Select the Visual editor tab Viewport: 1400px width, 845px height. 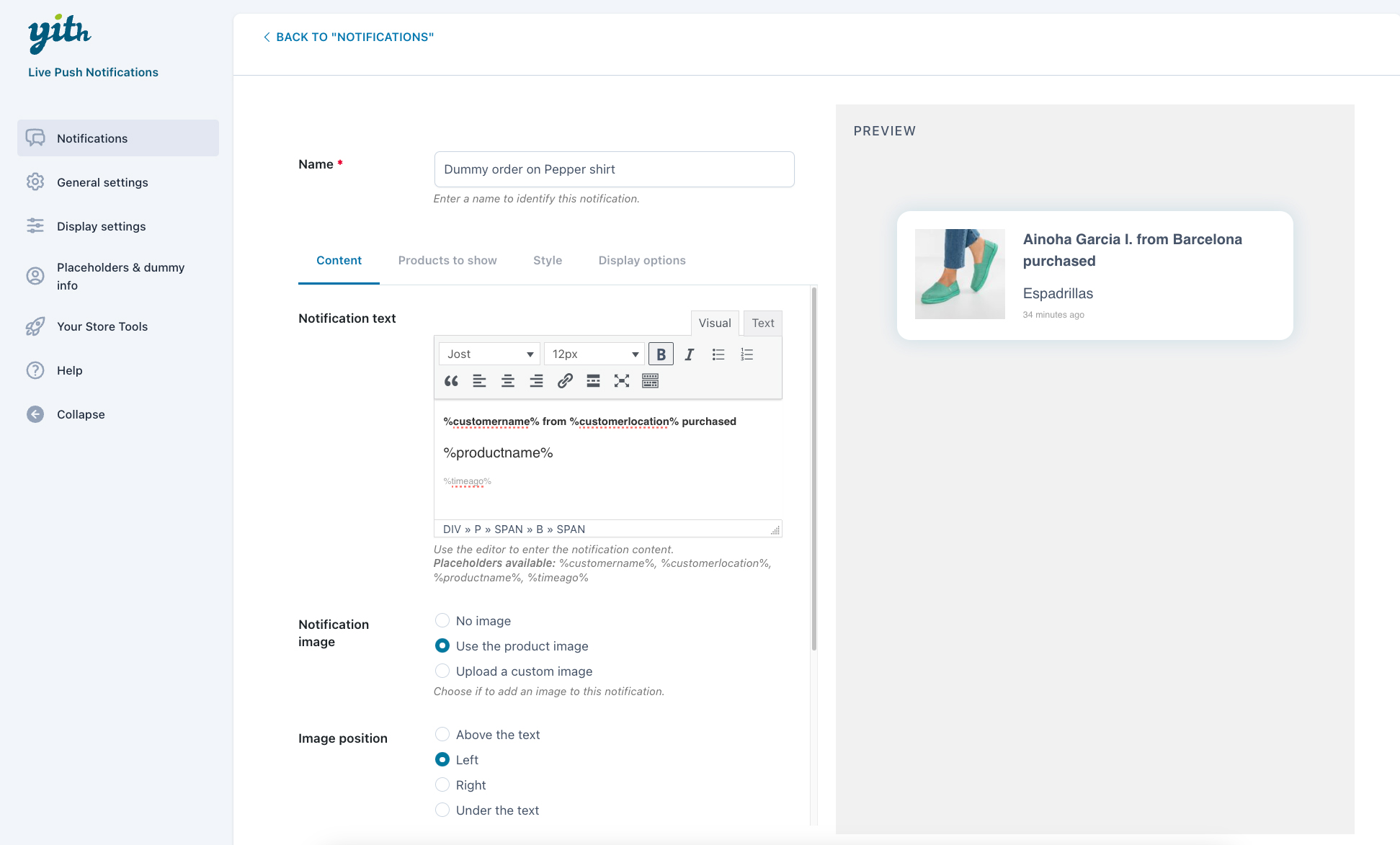715,323
